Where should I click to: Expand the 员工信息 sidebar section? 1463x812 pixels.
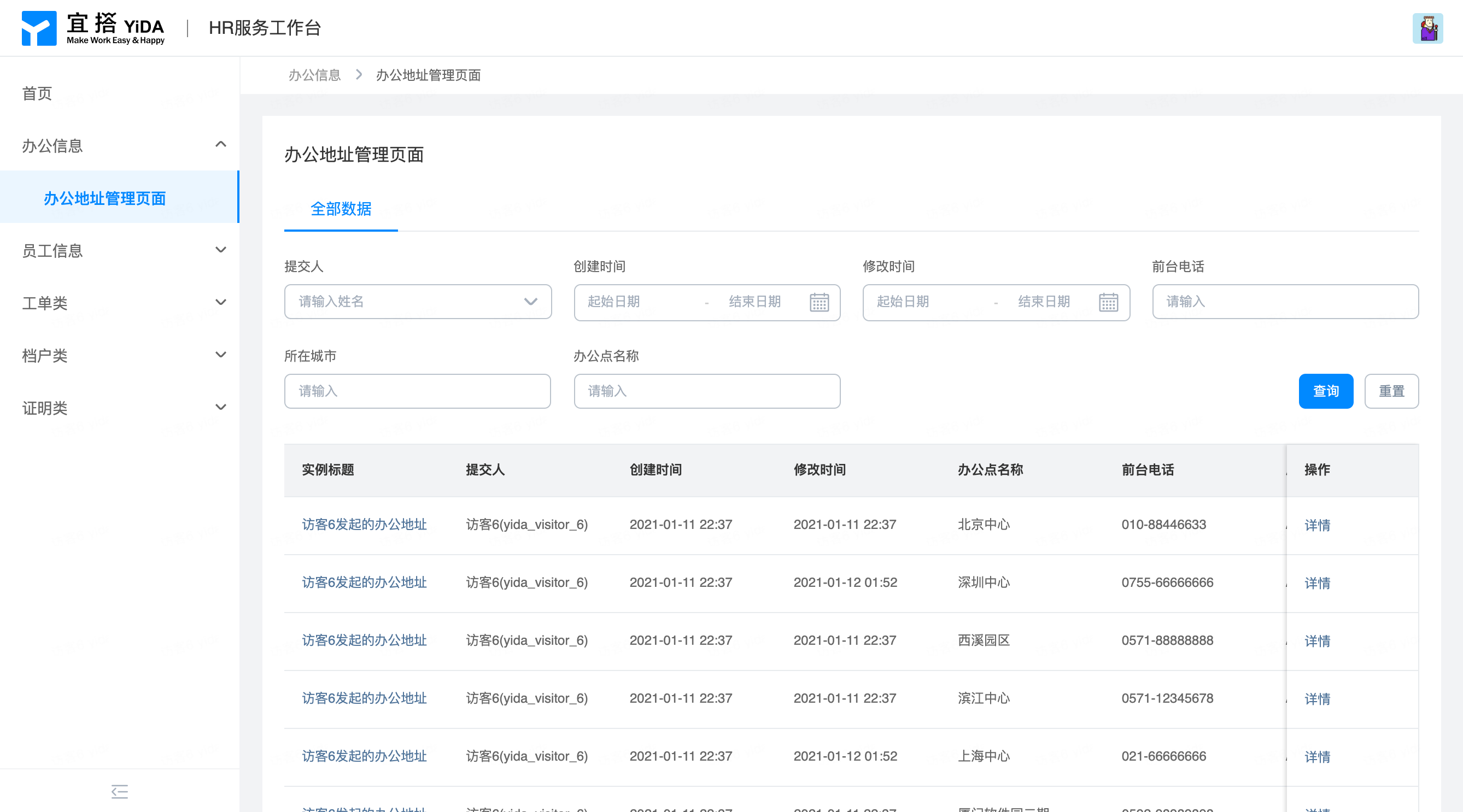221,250
